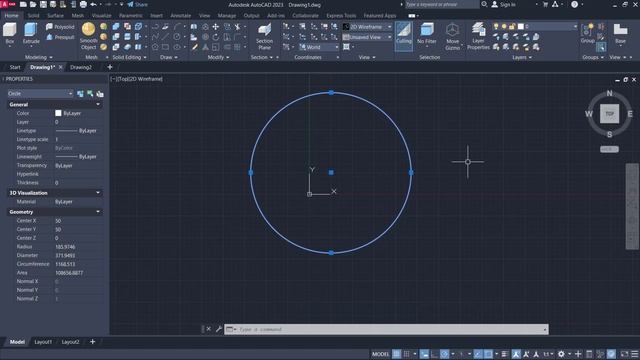
Task: Open the Layer Properties manager
Action: click(478, 37)
